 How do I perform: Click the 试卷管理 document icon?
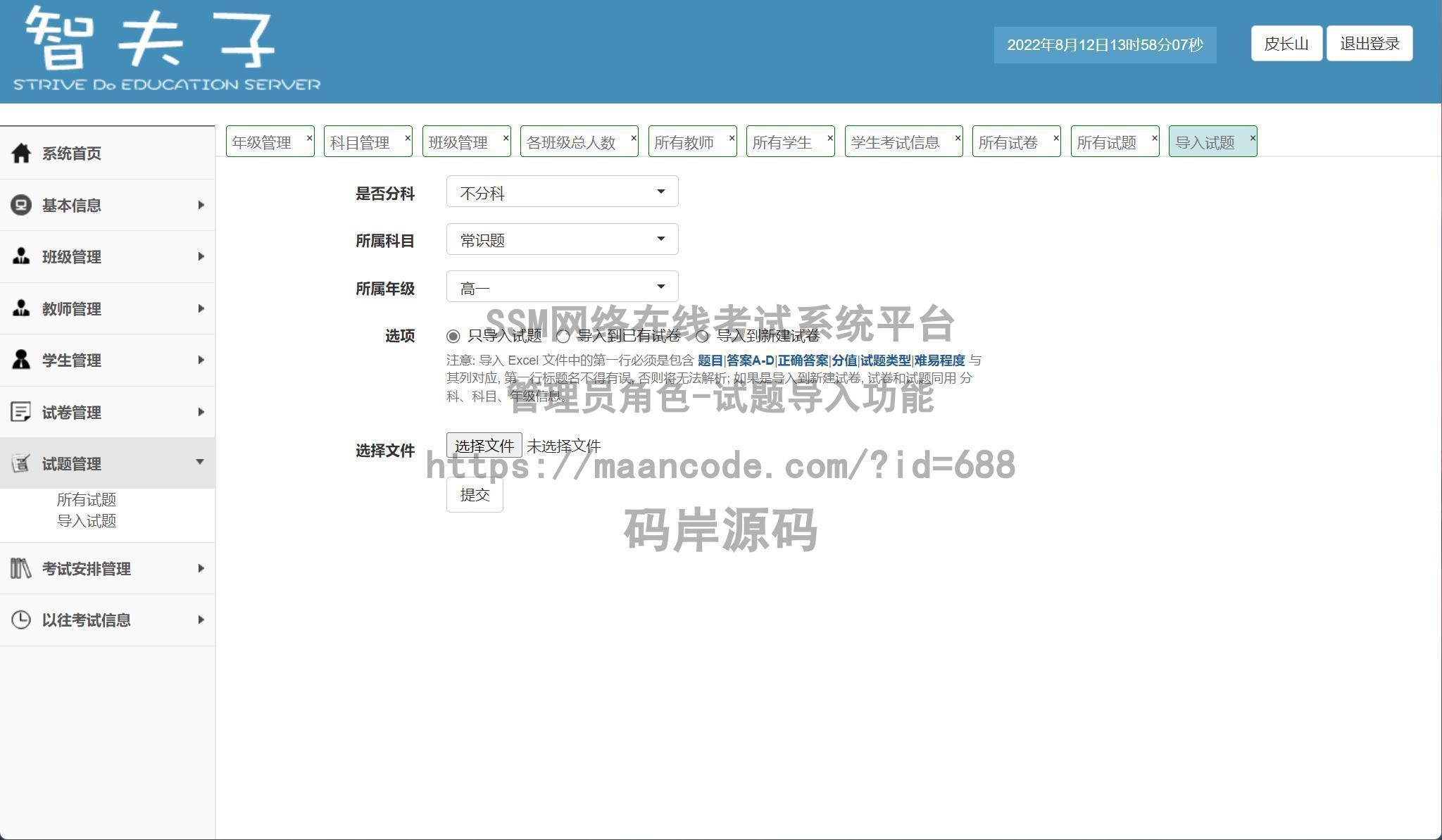(21, 412)
